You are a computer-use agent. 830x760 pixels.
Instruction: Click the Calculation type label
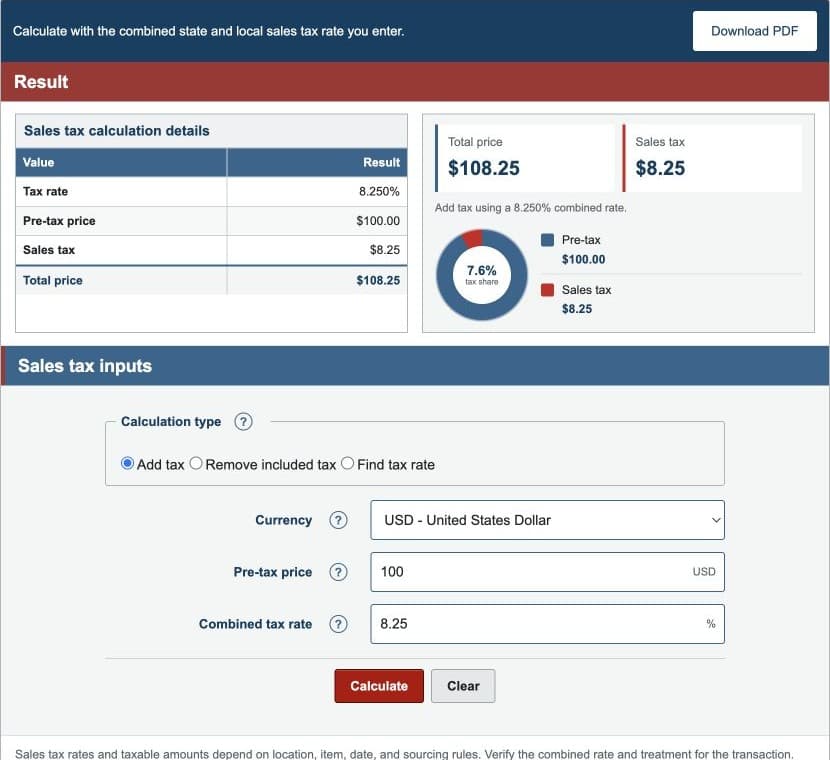(171, 422)
